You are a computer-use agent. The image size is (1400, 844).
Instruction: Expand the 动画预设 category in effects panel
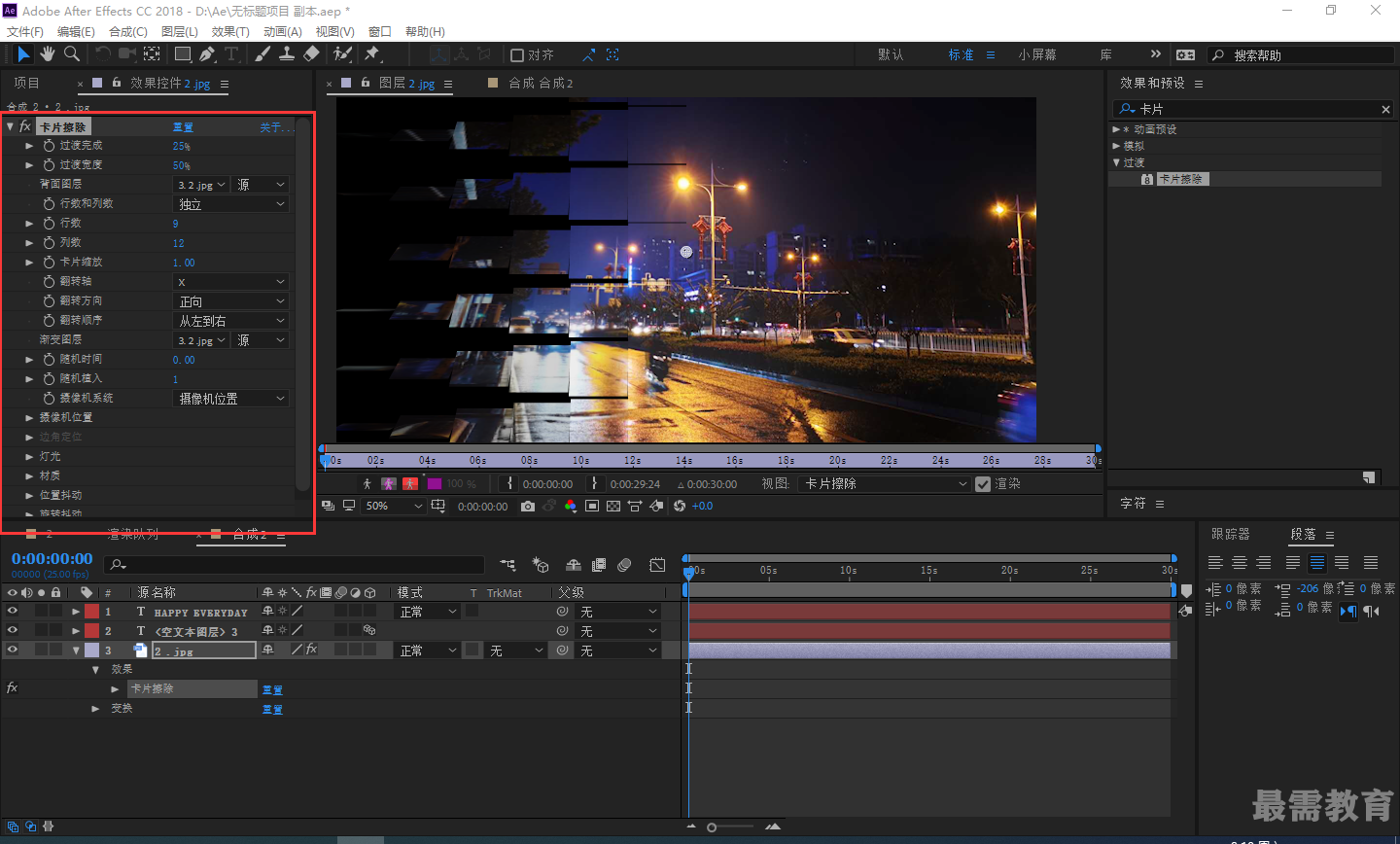1116,129
